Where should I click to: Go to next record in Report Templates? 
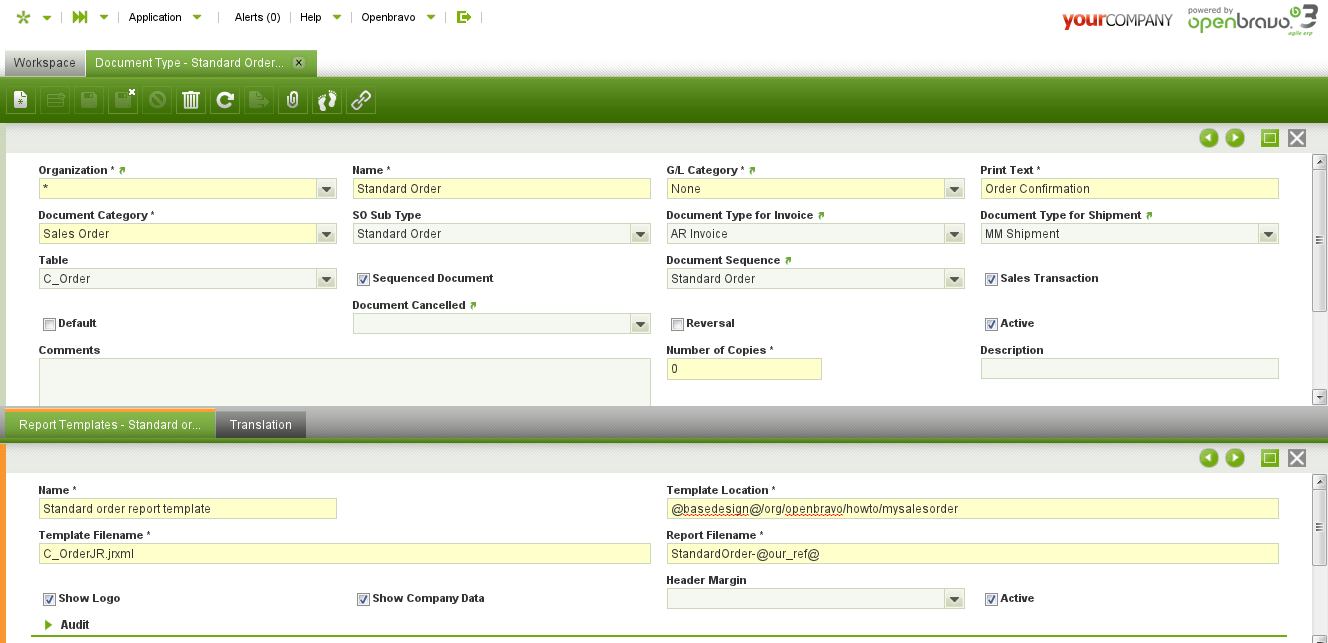point(1235,458)
